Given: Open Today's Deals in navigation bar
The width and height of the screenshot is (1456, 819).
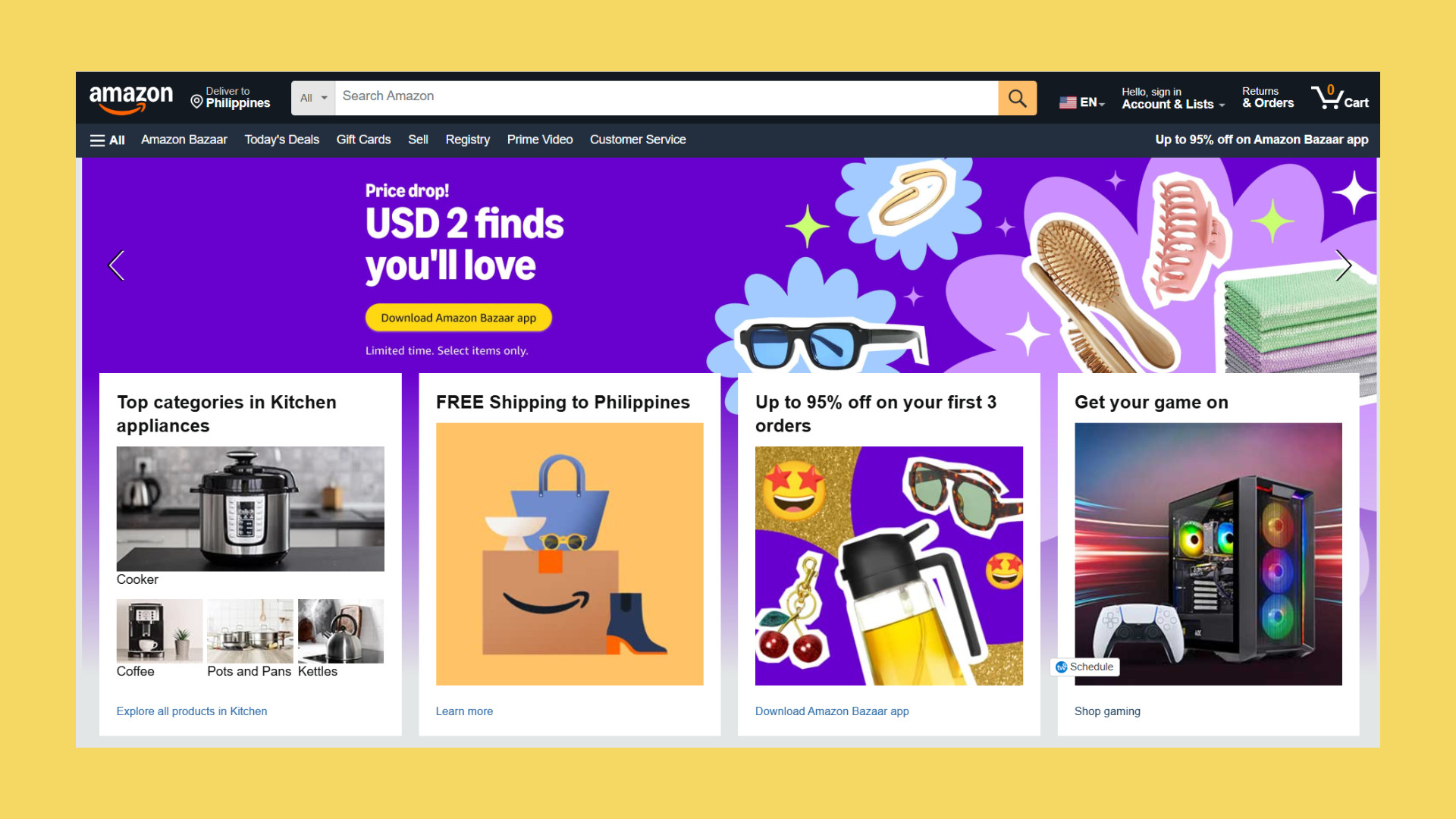Looking at the screenshot, I should pos(281,140).
